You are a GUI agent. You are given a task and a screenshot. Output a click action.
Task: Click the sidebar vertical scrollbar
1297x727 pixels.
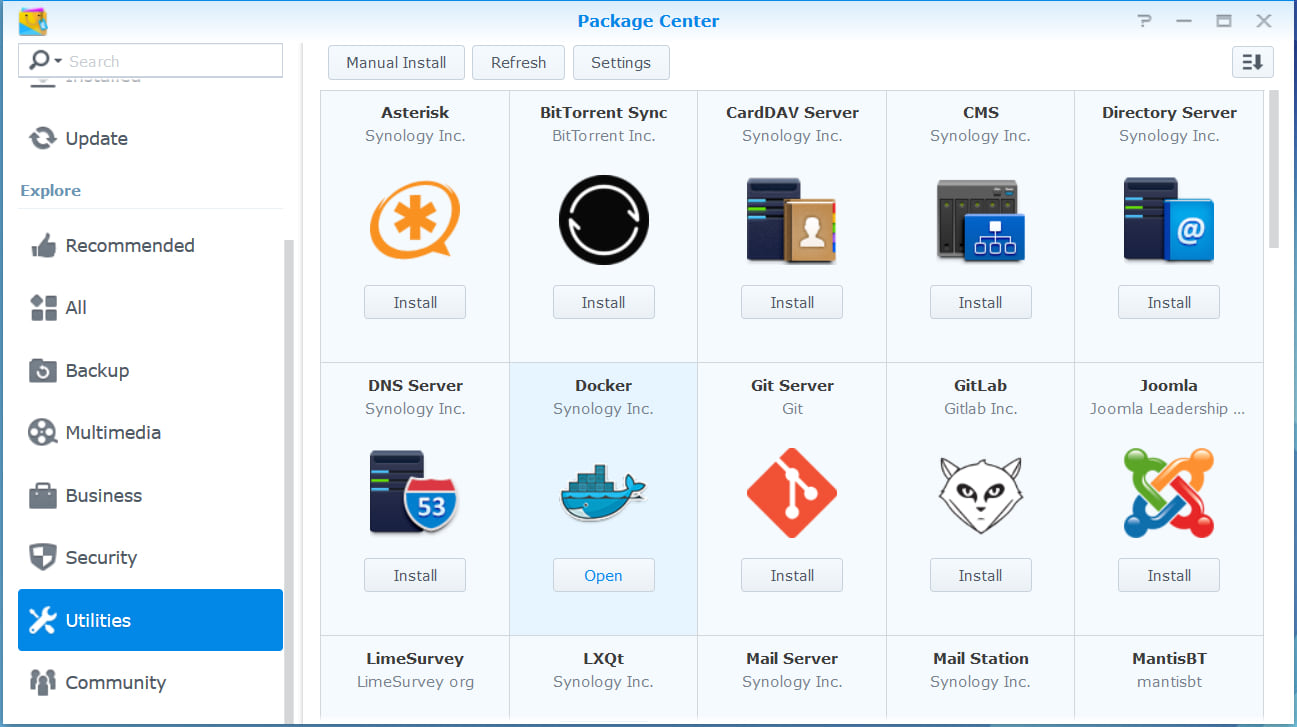(x=289, y=480)
